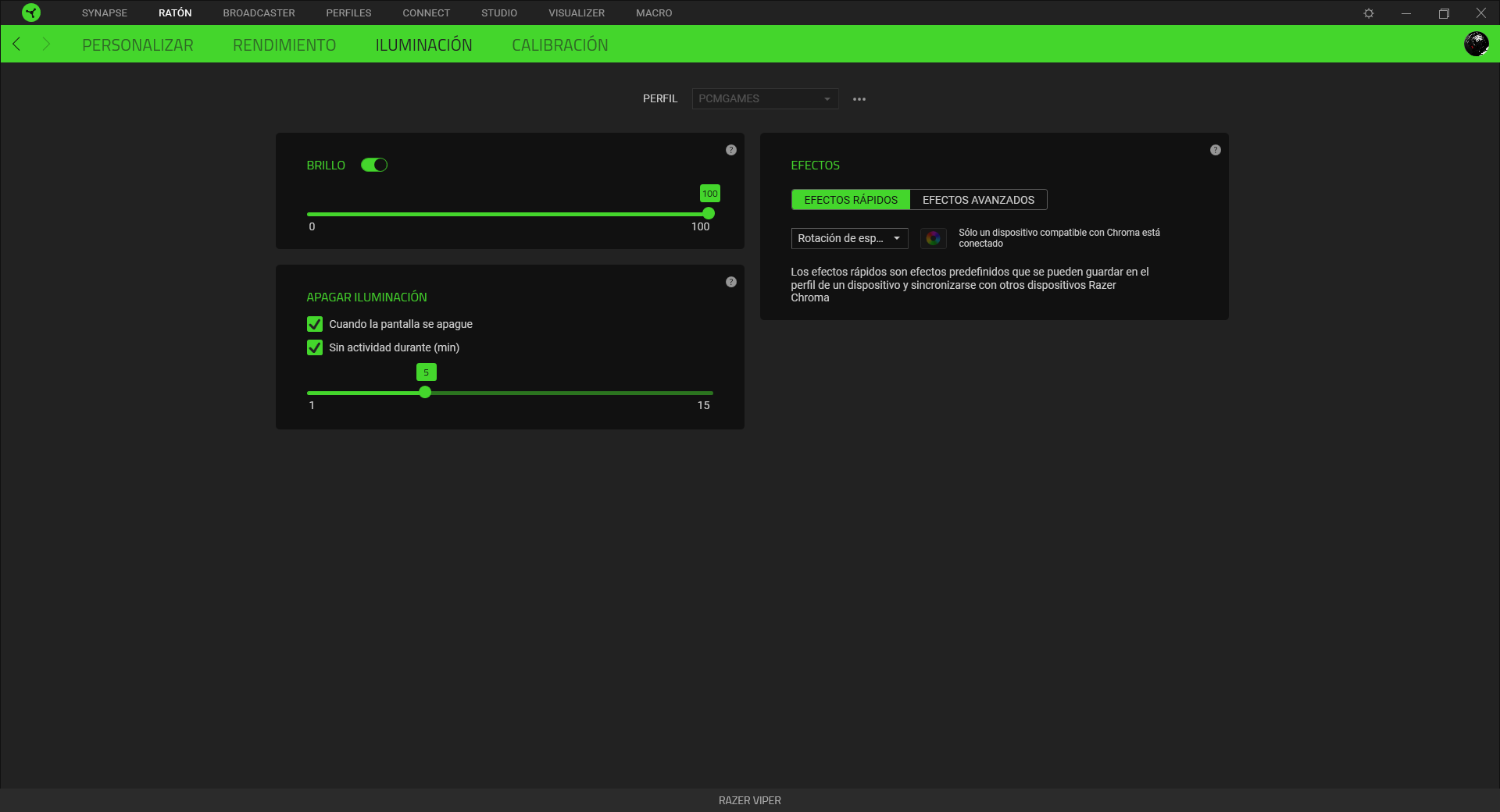Click the help icon in Efectos panel
1500x812 pixels.
pos(1216,150)
